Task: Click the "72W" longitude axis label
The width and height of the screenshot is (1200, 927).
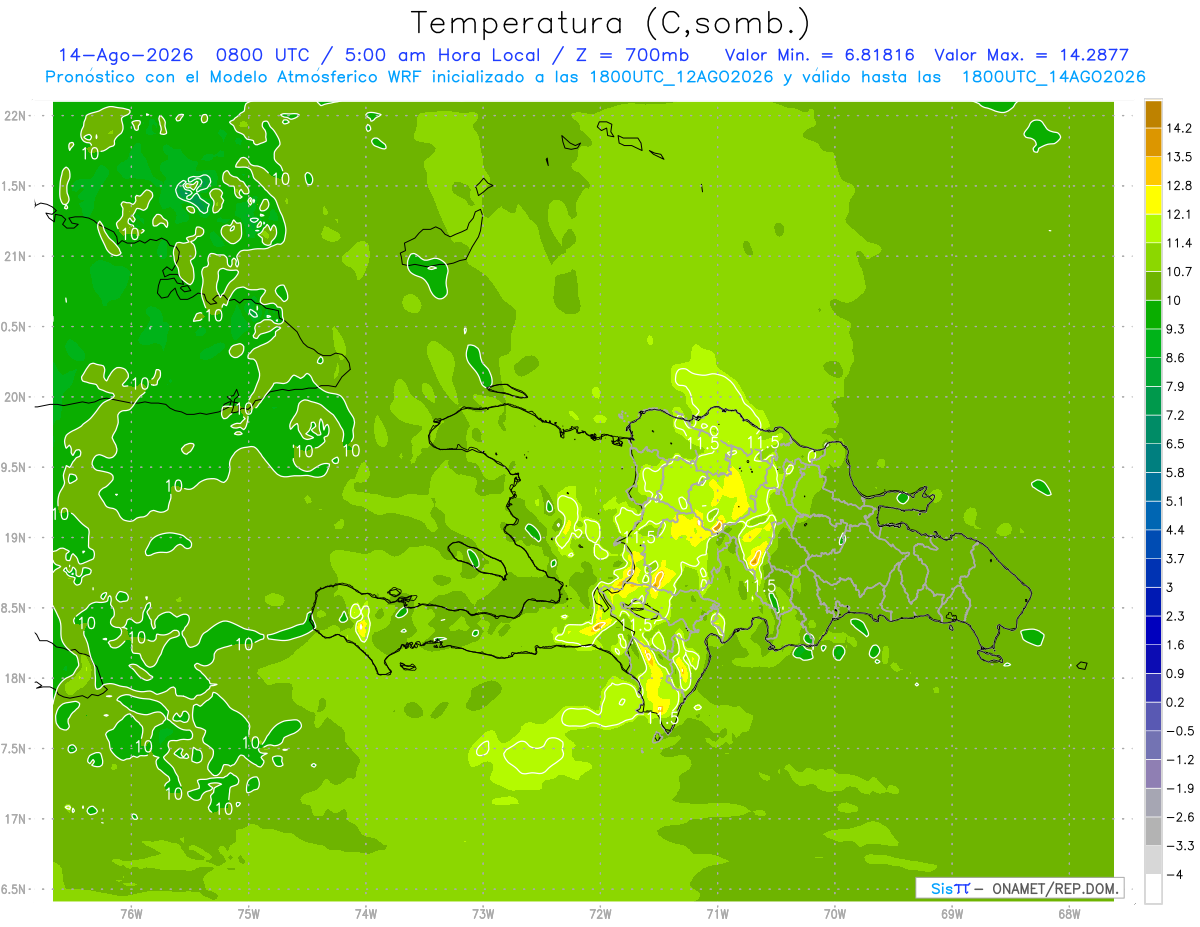Action: (600, 914)
